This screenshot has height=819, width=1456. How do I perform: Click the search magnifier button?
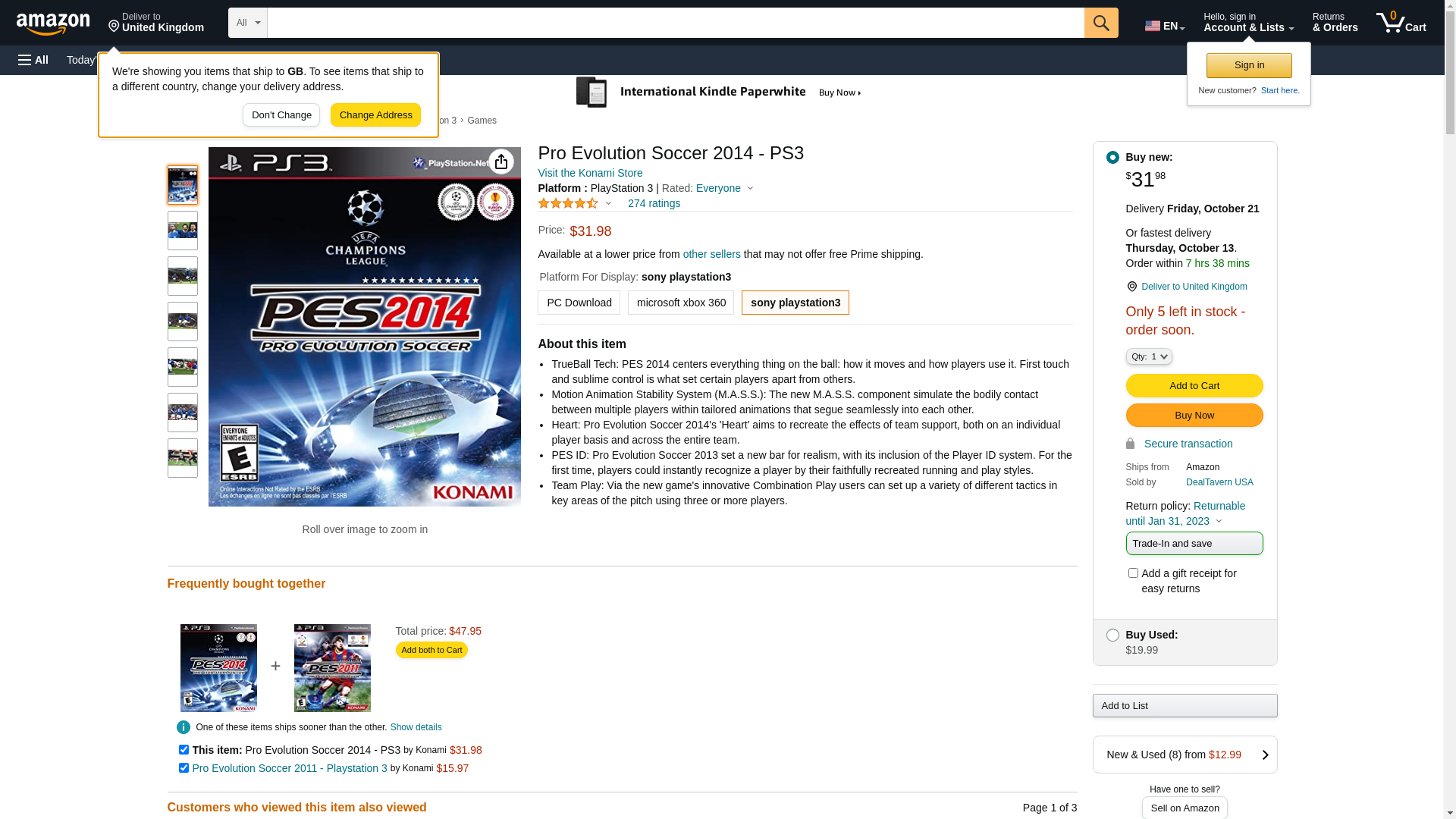(x=1101, y=23)
